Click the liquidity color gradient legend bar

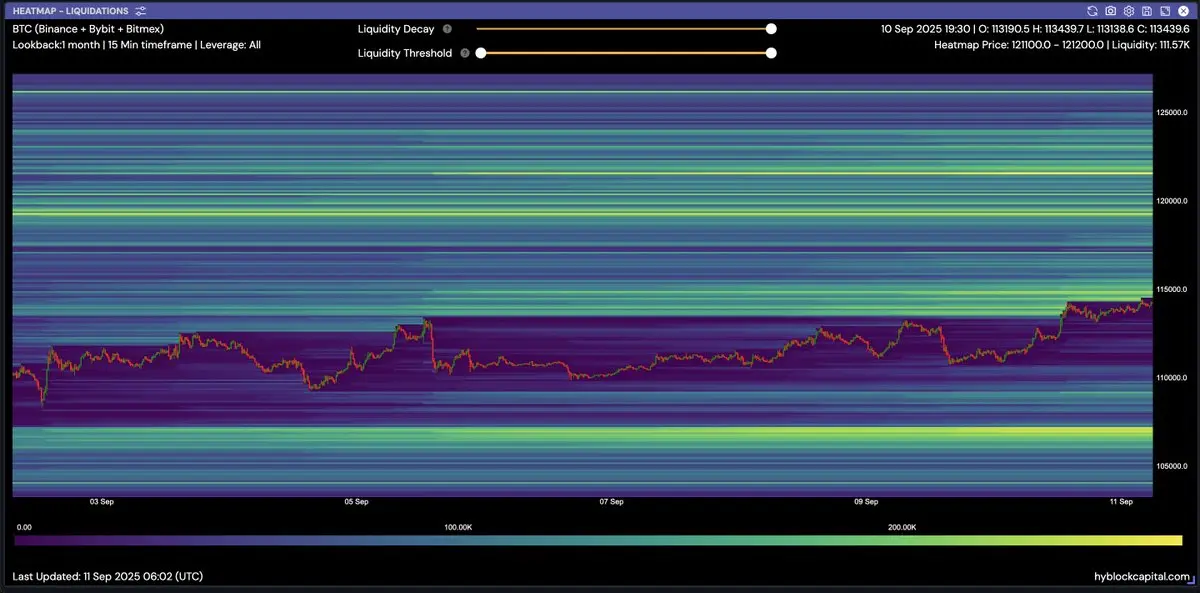click(x=598, y=540)
